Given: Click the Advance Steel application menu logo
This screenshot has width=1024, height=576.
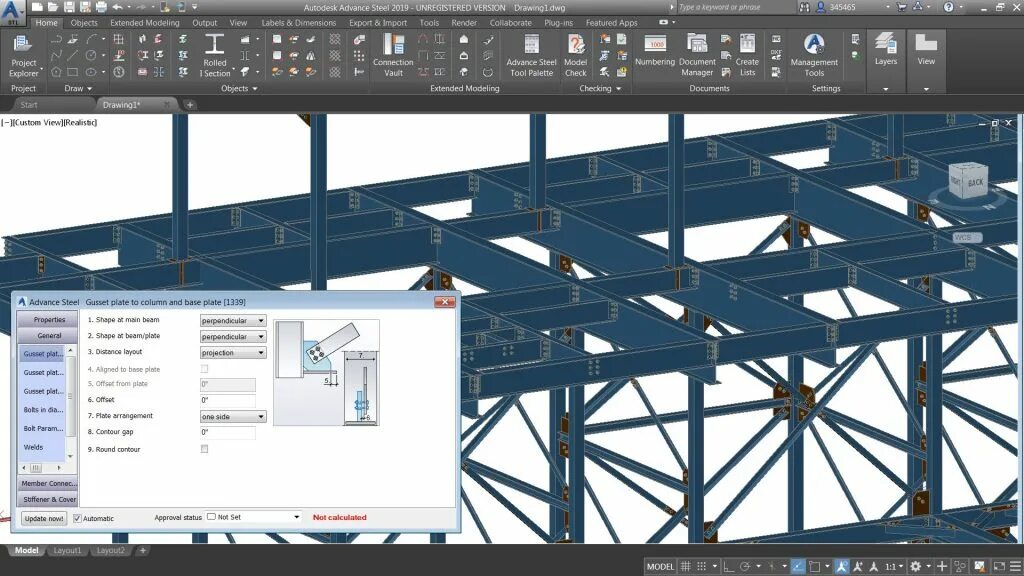Looking at the screenshot, I should click(13, 12).
